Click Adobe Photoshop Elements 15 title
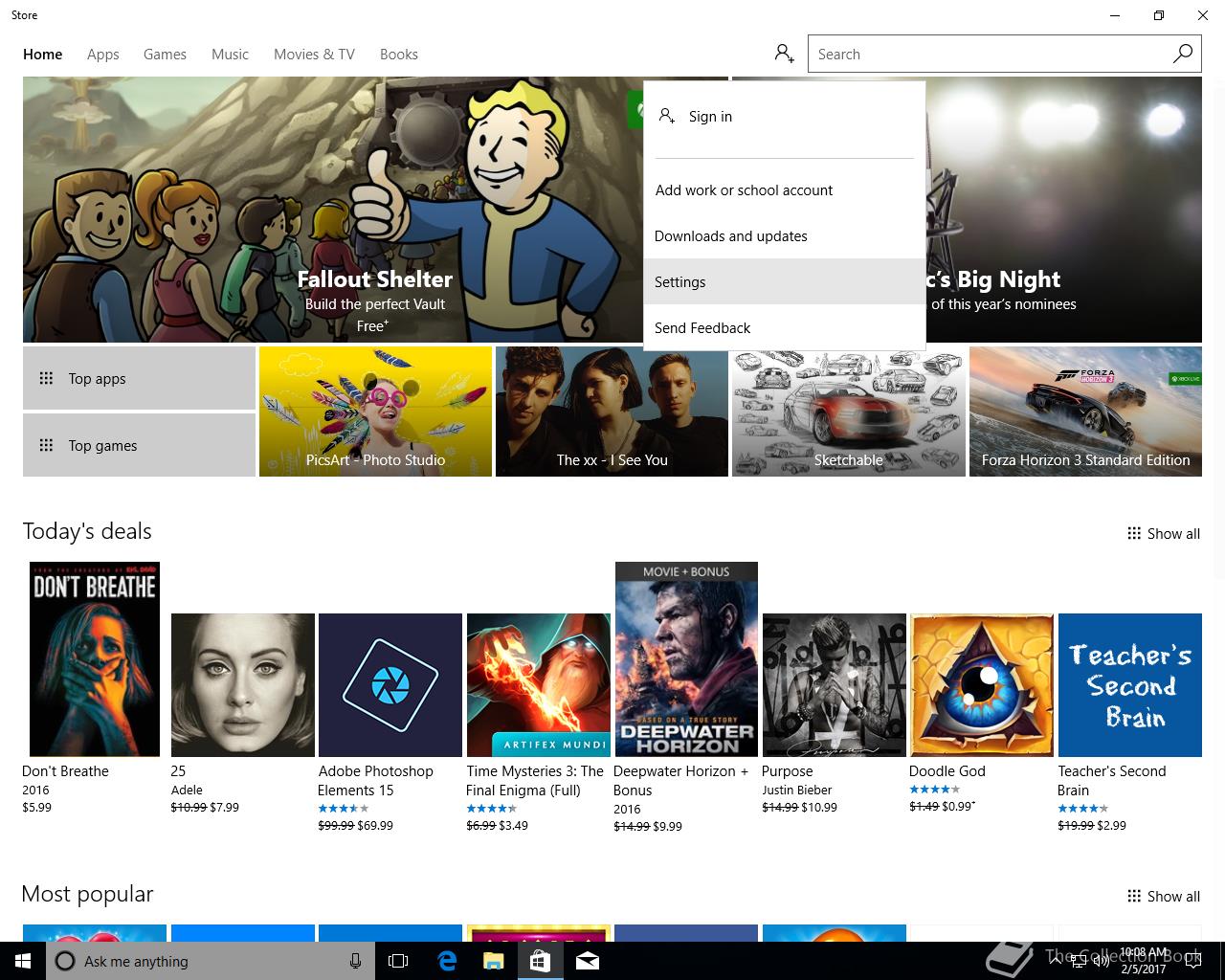The width and height of the screenshot is (1225, 980). tap(375, 781)
